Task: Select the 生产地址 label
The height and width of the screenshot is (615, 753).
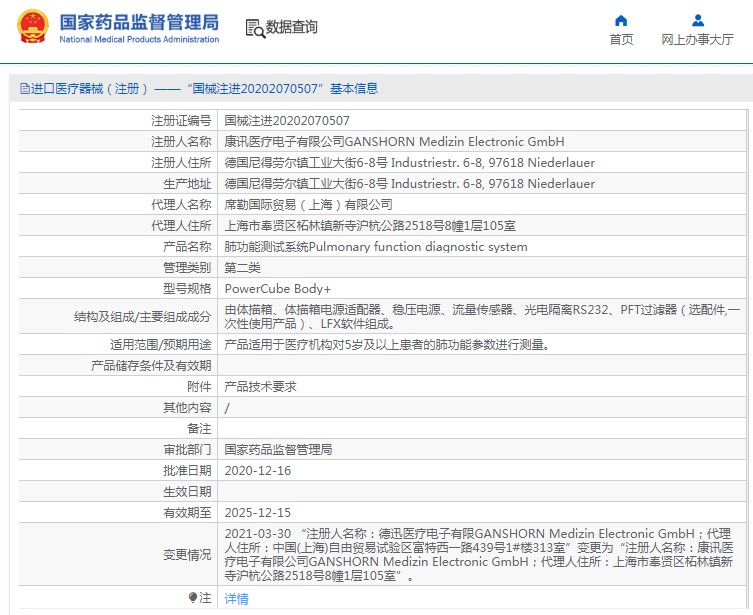Action: (x=187, y=184)
